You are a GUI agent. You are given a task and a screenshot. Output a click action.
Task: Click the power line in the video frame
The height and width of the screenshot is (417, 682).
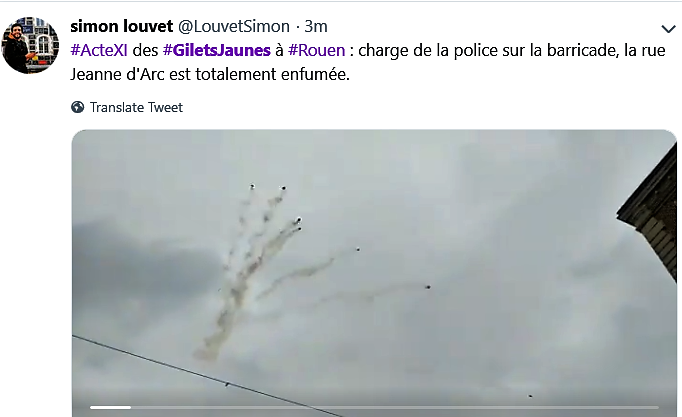(x=204, y=375)
